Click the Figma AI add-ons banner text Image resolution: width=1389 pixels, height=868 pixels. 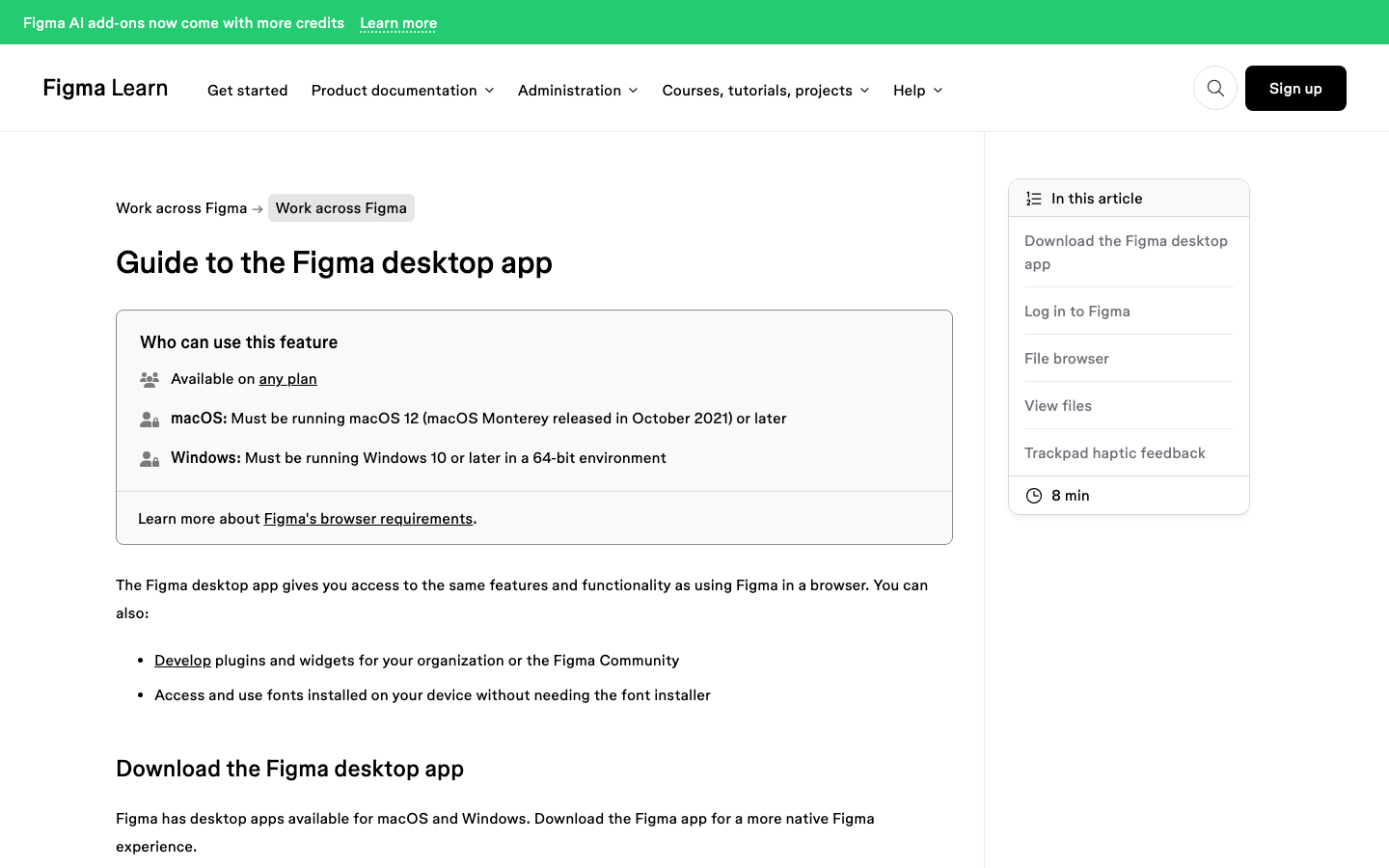183,23
